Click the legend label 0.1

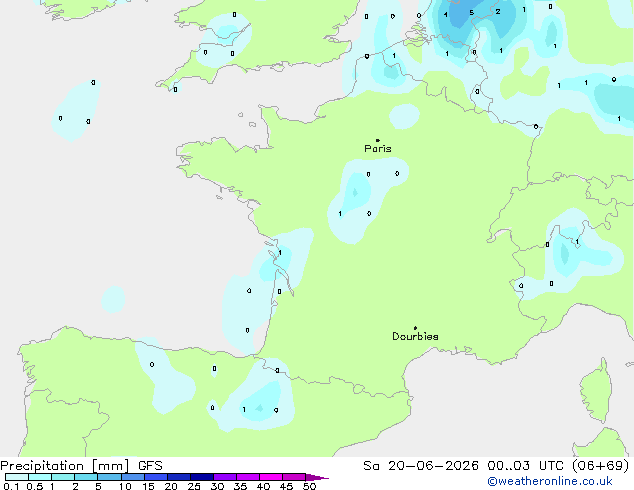coord(11,486)
